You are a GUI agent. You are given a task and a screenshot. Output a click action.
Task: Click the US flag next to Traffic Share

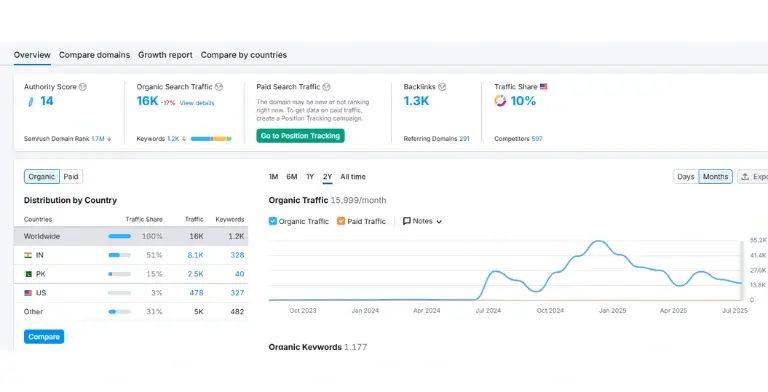click(x=544, y=87)
